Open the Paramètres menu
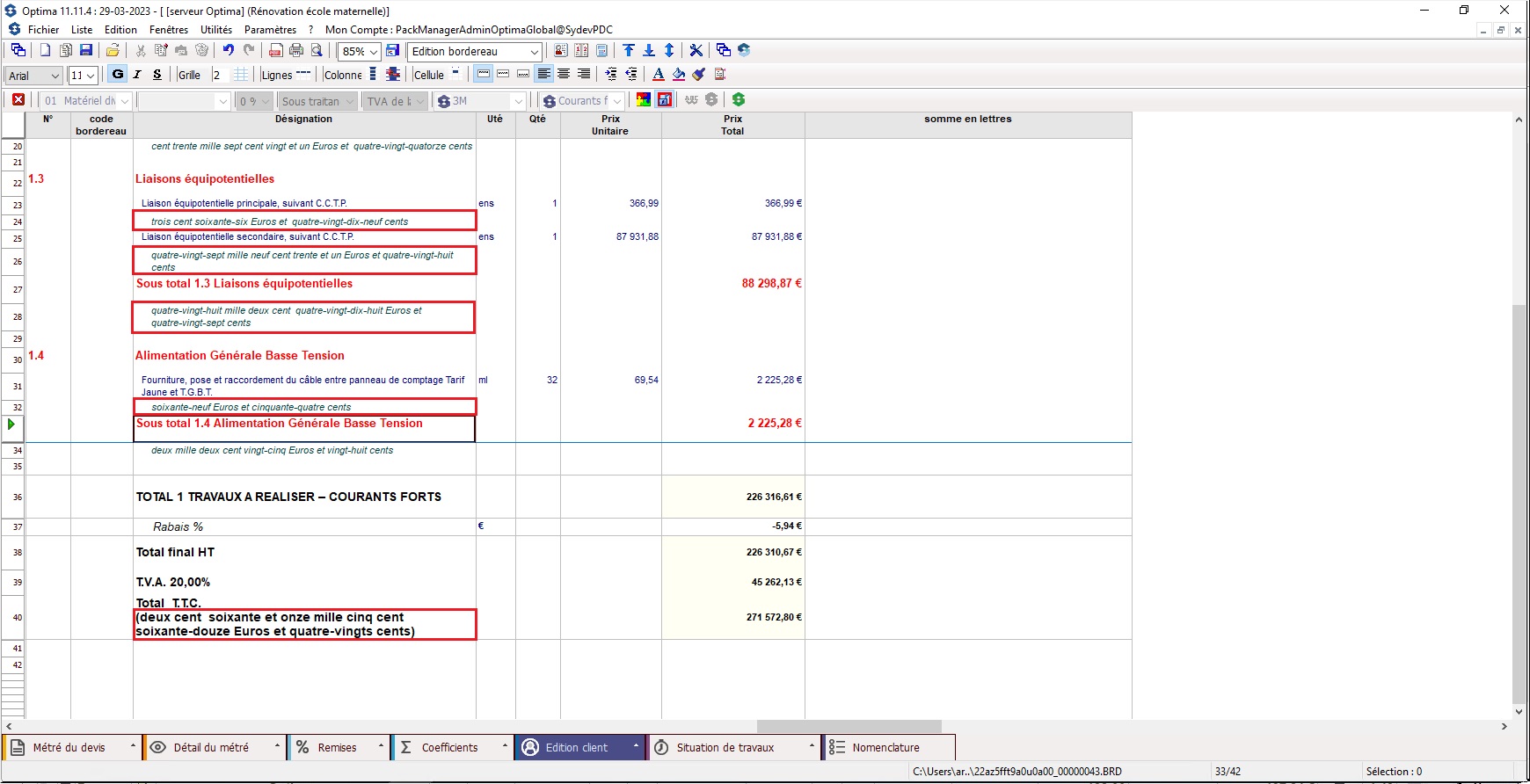1530x784 pixels. coord(271,29)
